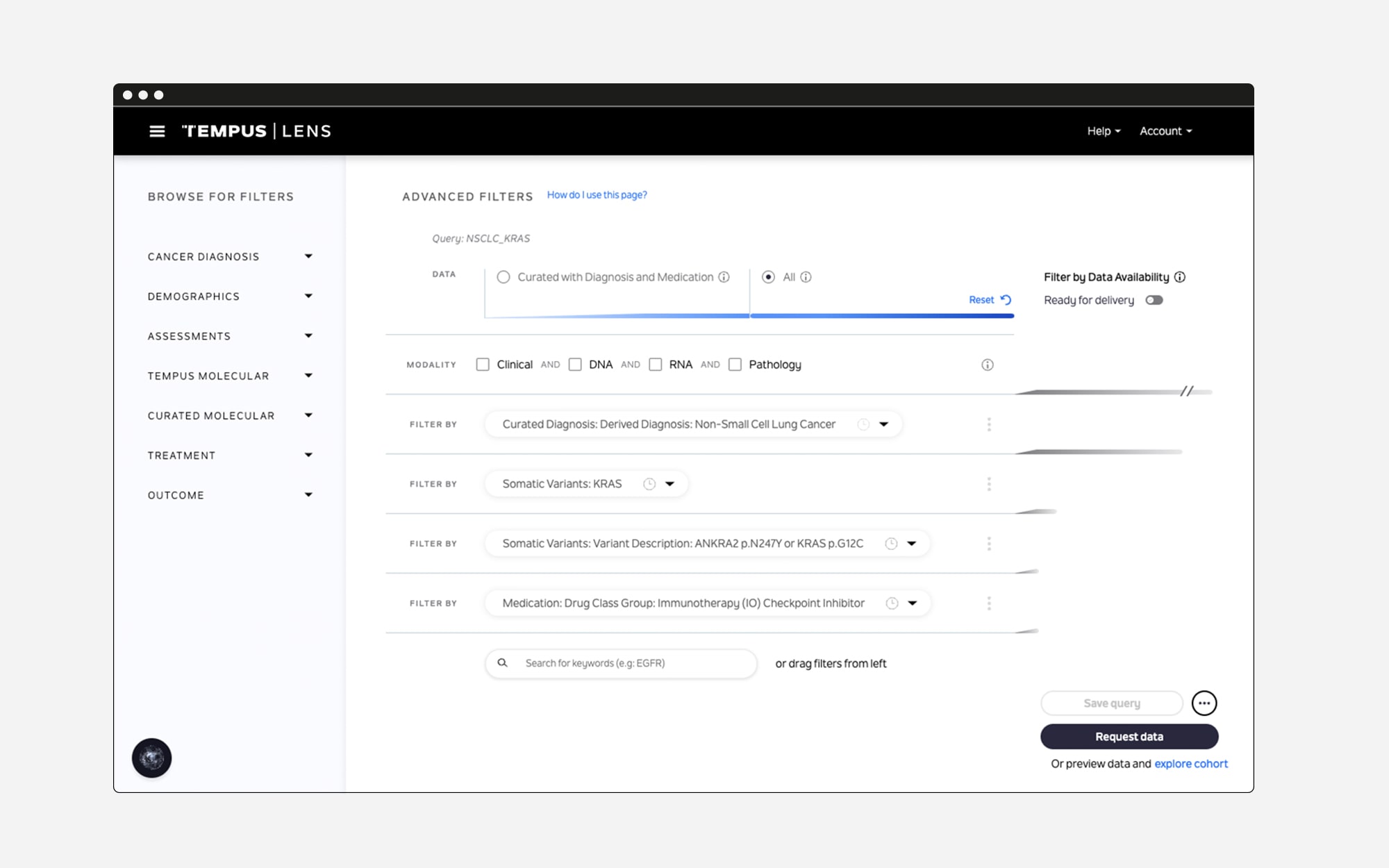Click Reset link in Data row

pyautogui.click(x=990, y=300)
